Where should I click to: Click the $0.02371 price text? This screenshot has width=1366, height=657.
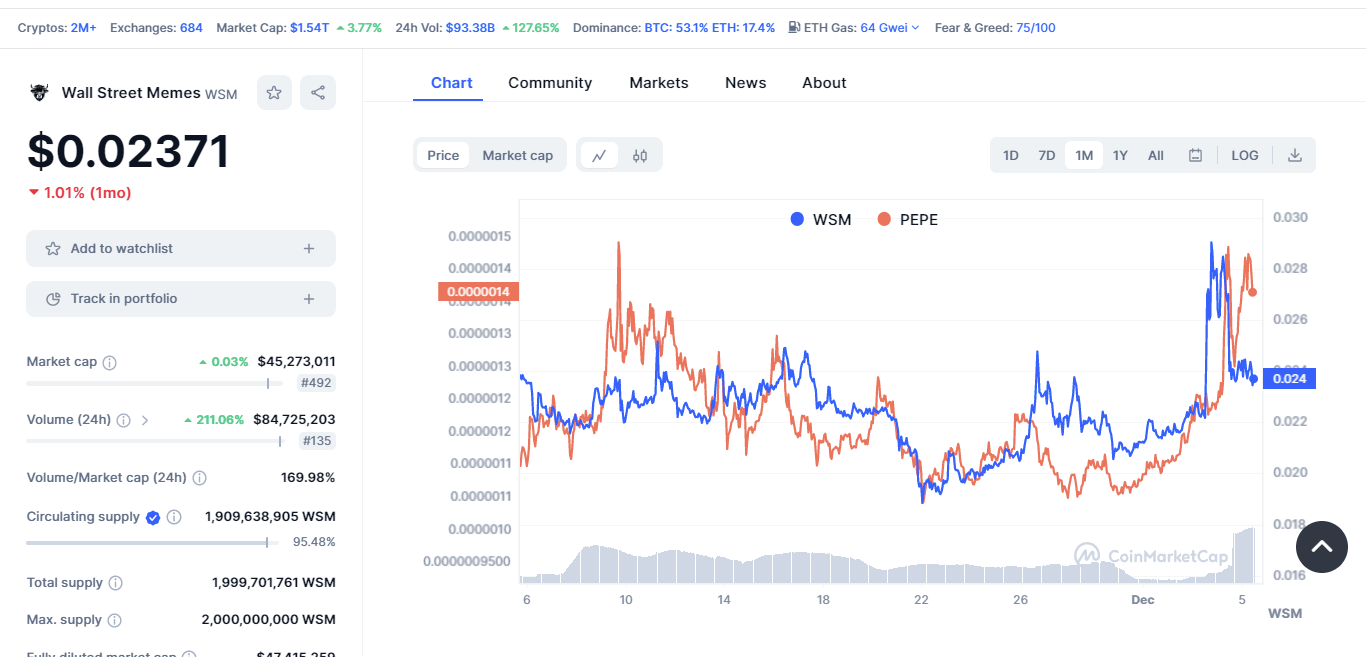click(x=128, y=151)
